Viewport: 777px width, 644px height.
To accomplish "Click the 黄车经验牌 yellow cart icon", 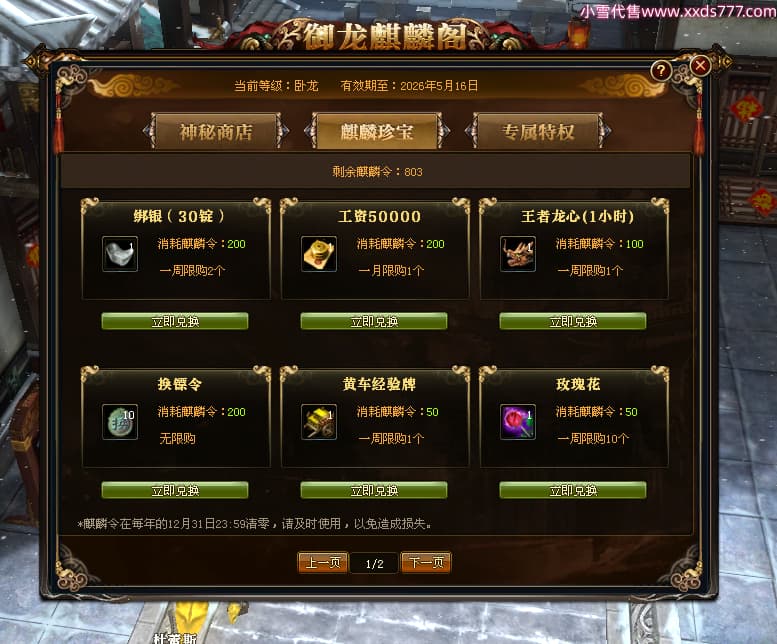I will (319, 422).
